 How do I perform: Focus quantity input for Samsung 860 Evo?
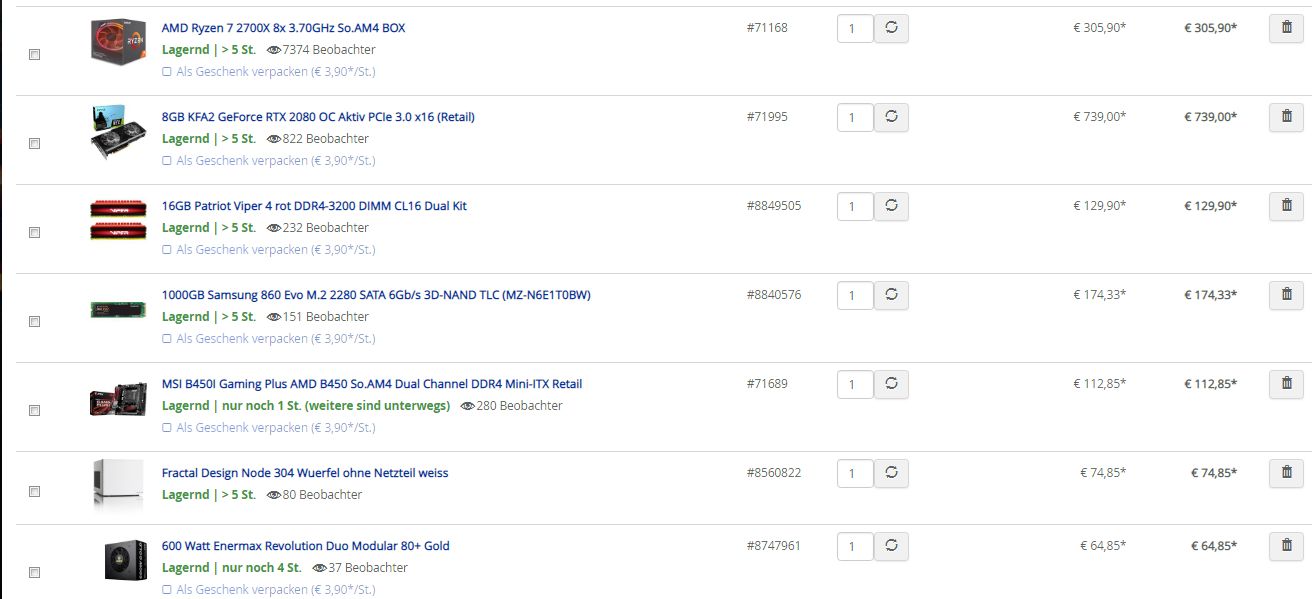tap(854, 297)
